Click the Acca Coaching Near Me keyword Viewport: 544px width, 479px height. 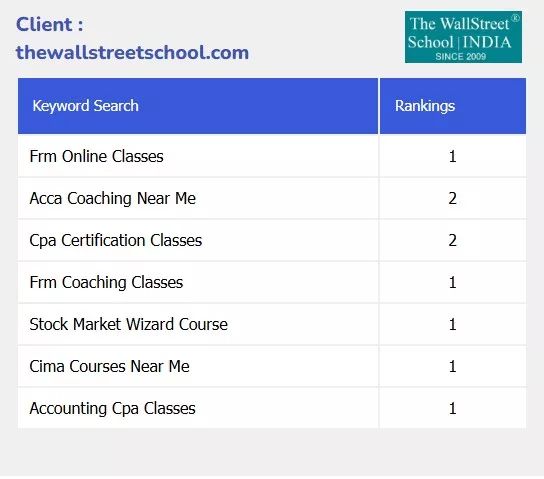(x=113, y=198)
